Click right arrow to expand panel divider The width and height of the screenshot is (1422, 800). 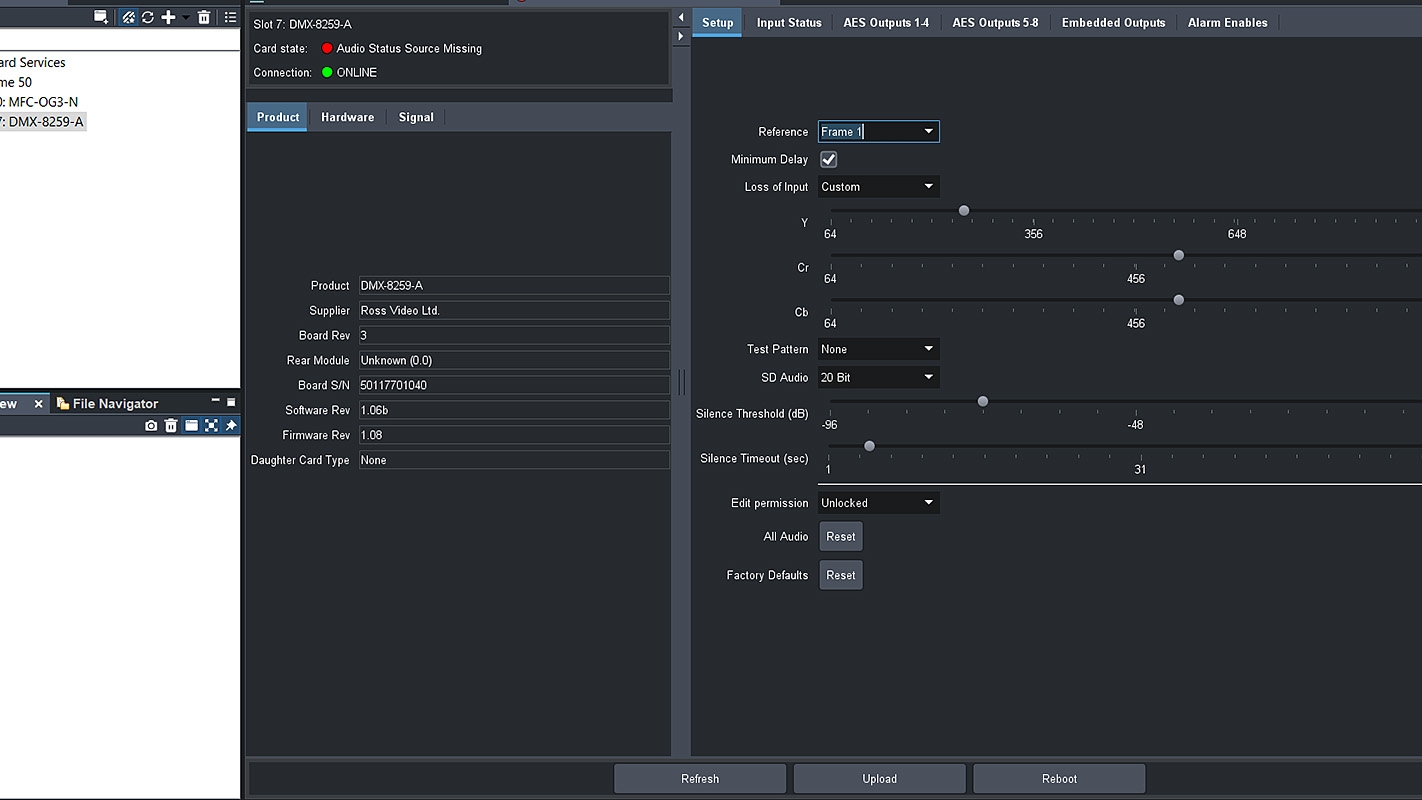(681, 36)
